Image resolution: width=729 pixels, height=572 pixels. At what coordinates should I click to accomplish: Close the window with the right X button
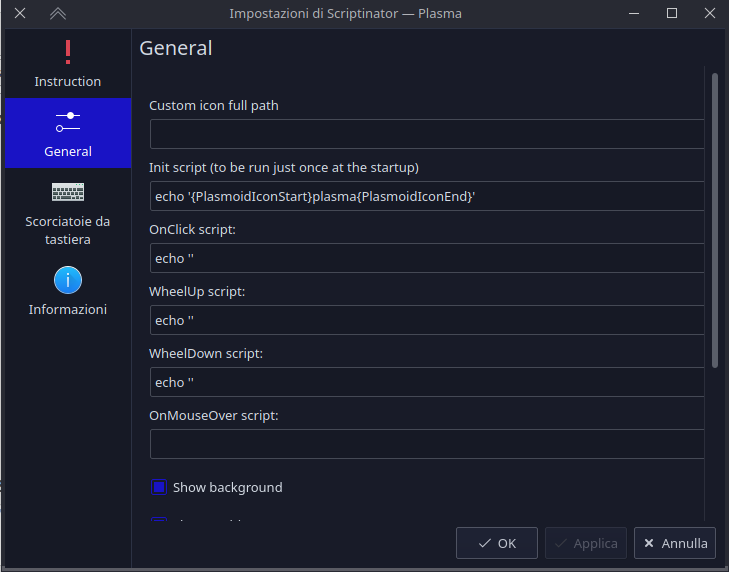click(709, 13)
